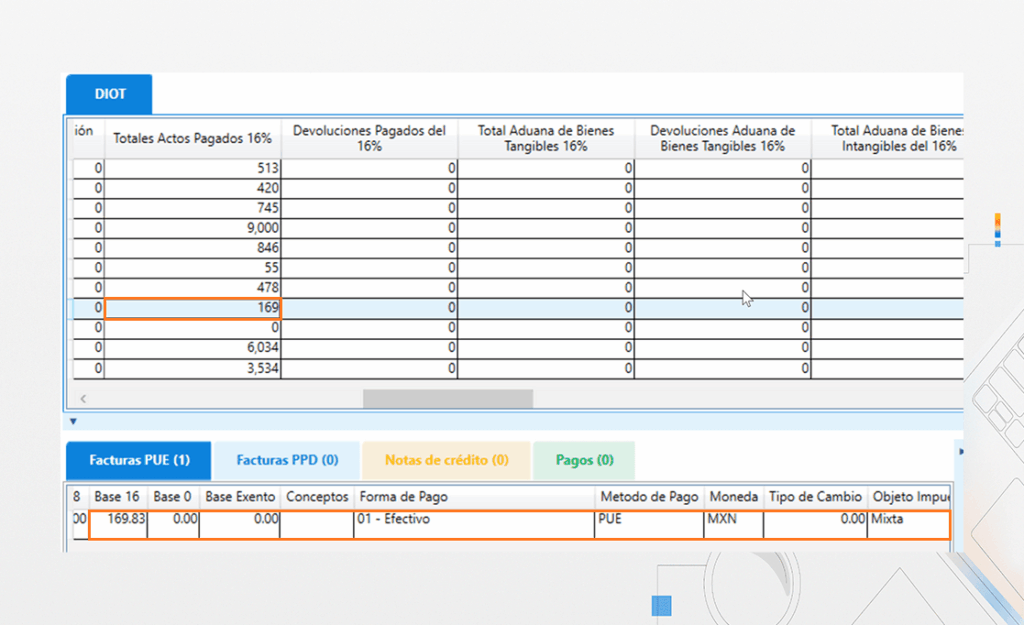
Task: Click Total Aduana de Bienes Tangibles 16% header
Action: click(545, 138)
